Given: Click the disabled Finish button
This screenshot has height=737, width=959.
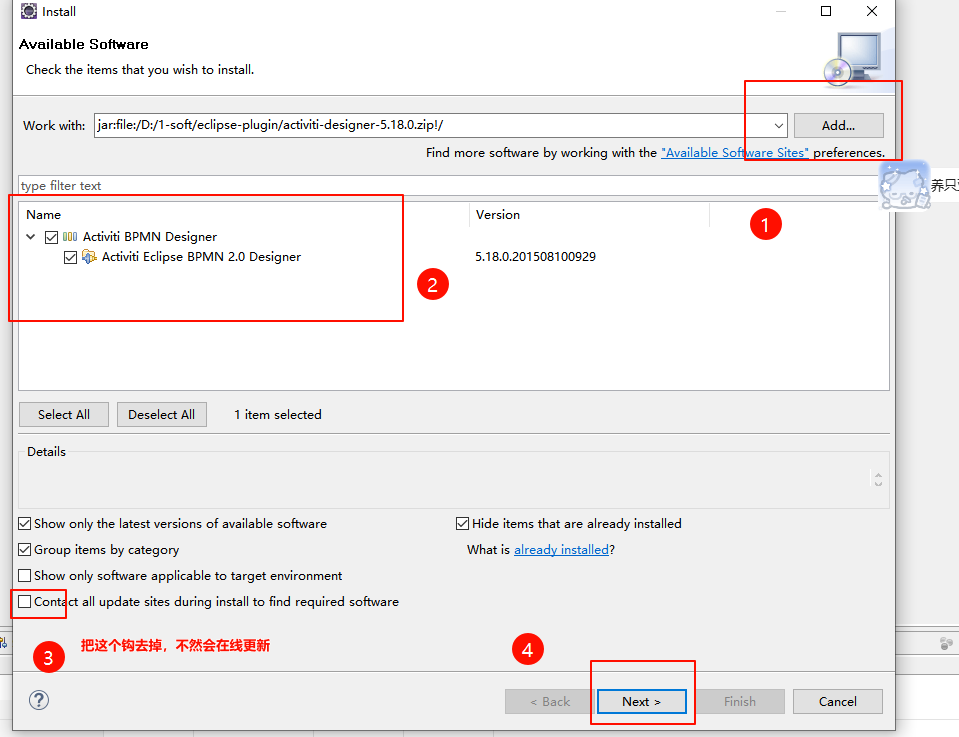Looking at the screenshot, I should click(740, 702).
